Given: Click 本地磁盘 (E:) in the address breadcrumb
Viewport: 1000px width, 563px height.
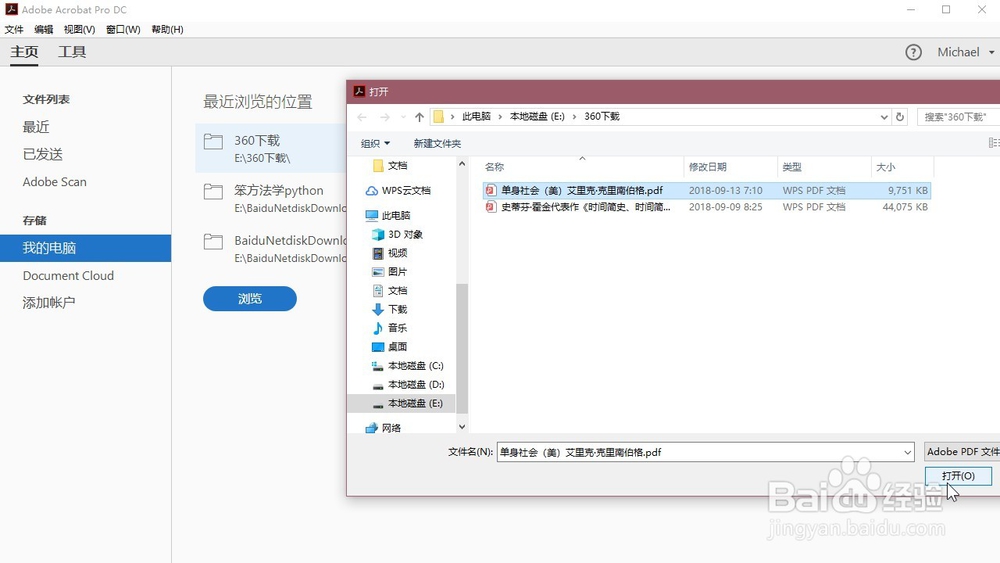Looking at the screenshot, I should pos(537,116).
